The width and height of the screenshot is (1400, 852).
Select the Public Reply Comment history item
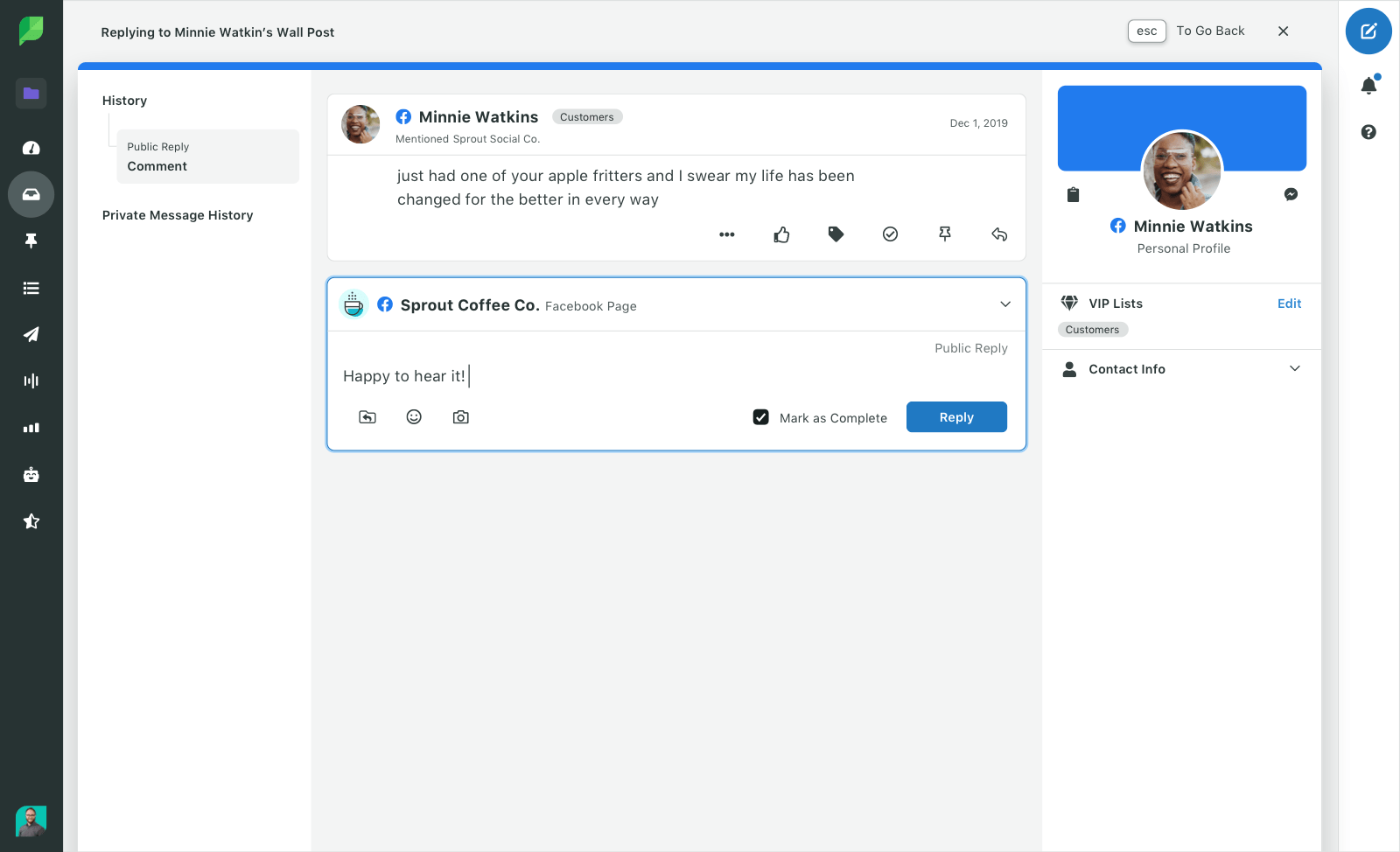point(207,157)
